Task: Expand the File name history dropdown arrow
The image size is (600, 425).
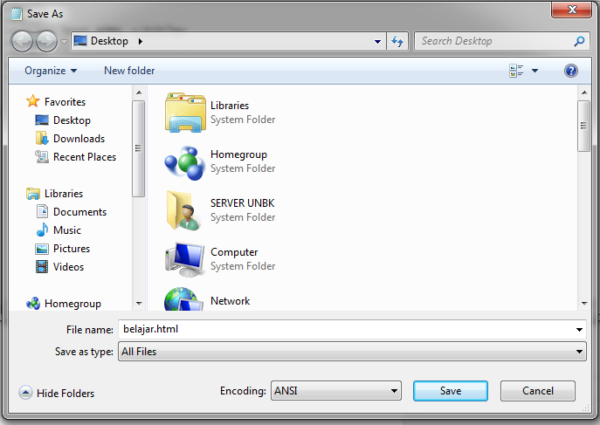Action: [579, 329]
